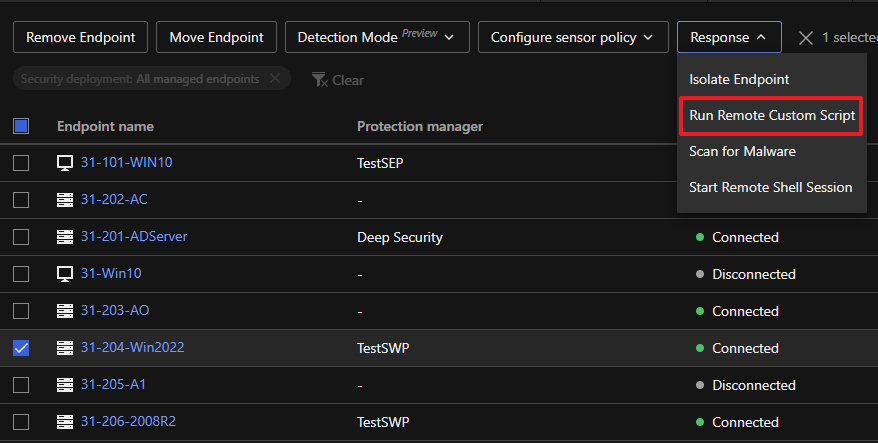Uncheck the 31-204-Win2022 checkbox

[21, 348]
